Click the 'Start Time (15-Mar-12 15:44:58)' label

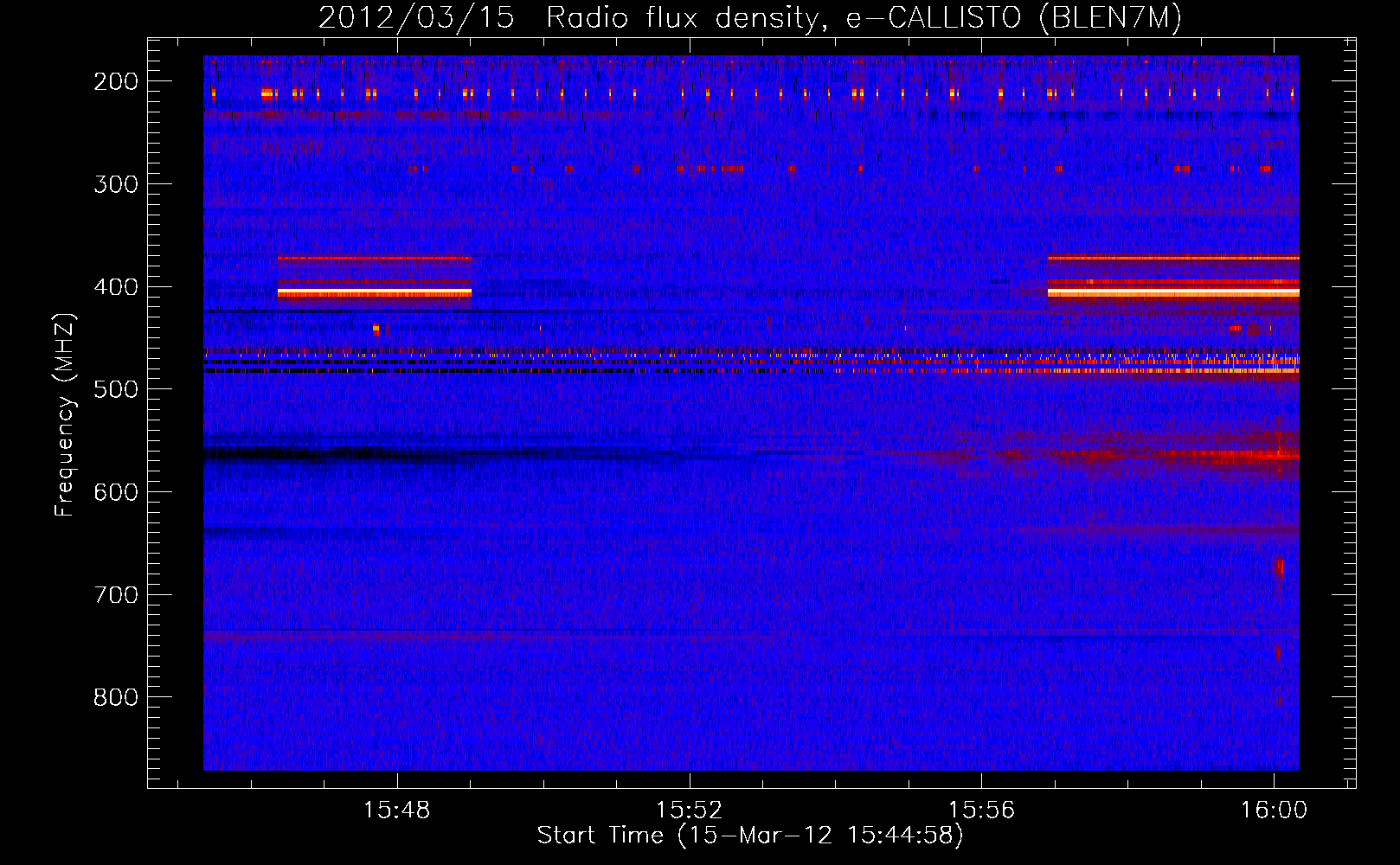[x=750, y=836]
